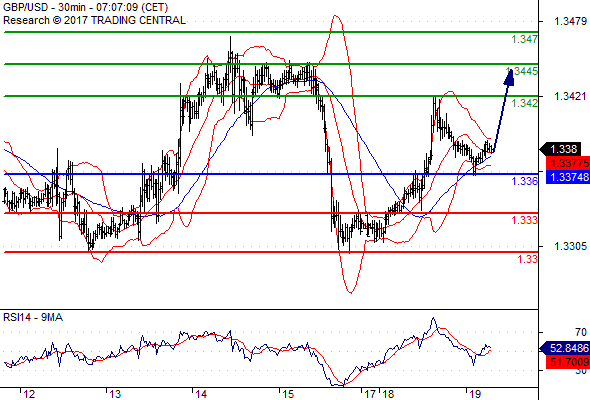Click the Trading Central research copyright text
The height and width of the screenshot is (400, 590).
94,20
